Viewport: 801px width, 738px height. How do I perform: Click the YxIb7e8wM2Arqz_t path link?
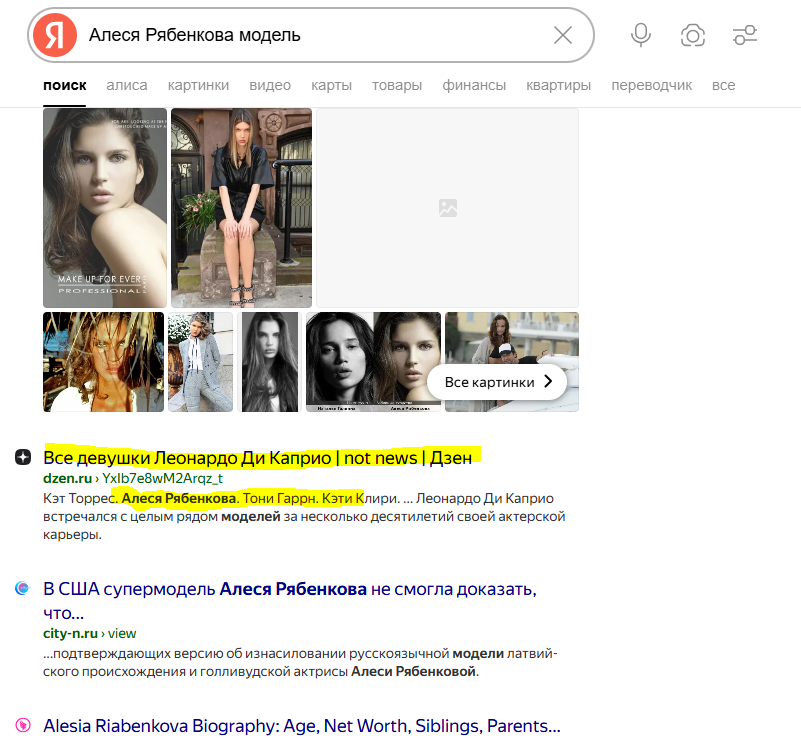click(x=162, y=479)
